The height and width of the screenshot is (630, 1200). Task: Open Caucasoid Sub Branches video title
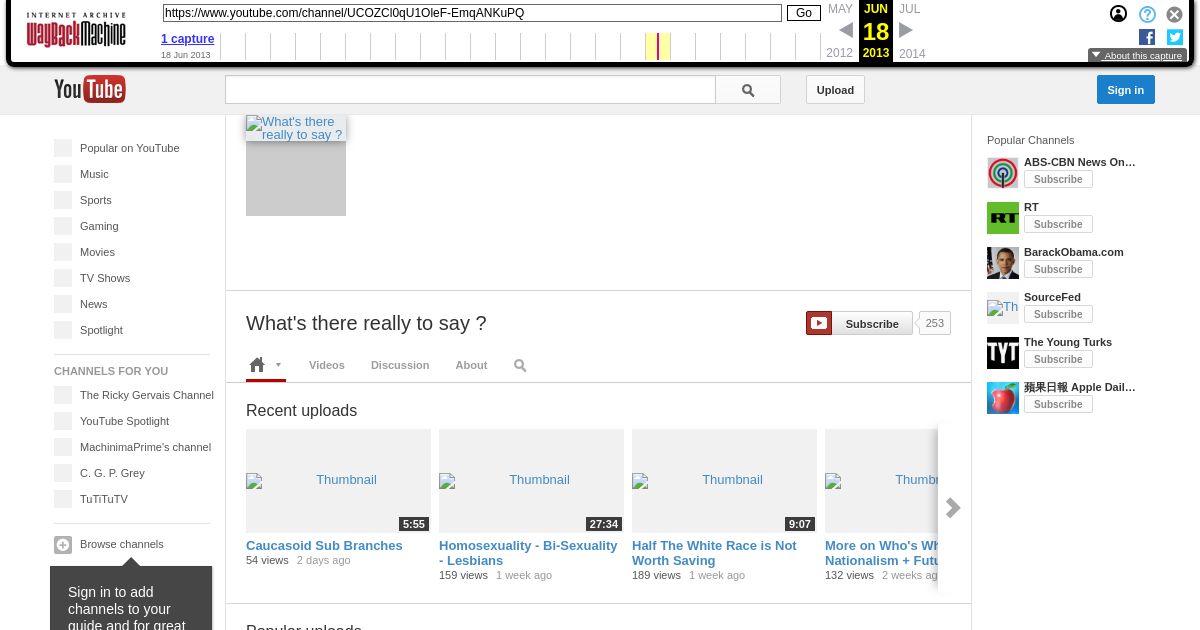(x=324, y=546)
